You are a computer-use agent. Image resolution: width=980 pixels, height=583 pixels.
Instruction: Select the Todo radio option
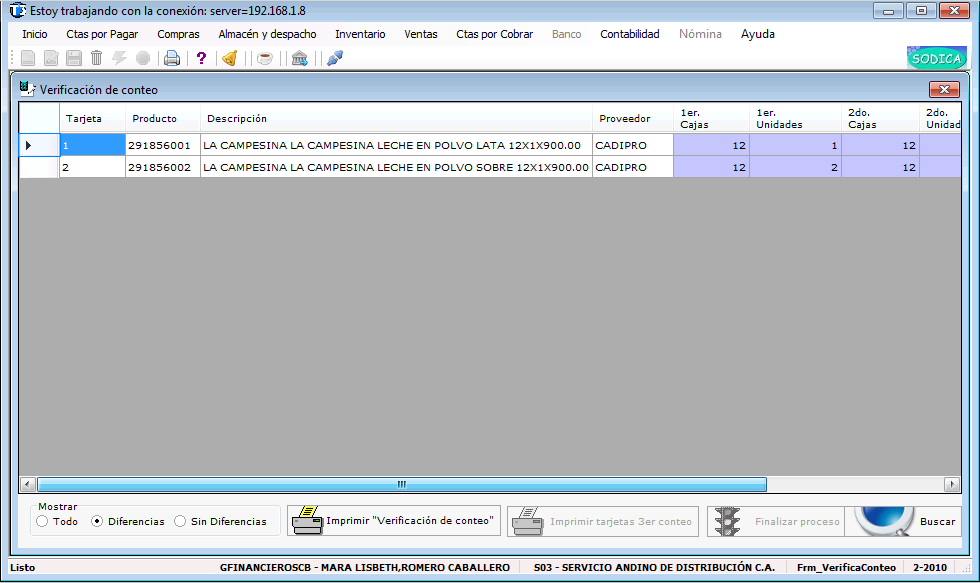[x=42, y=521]
